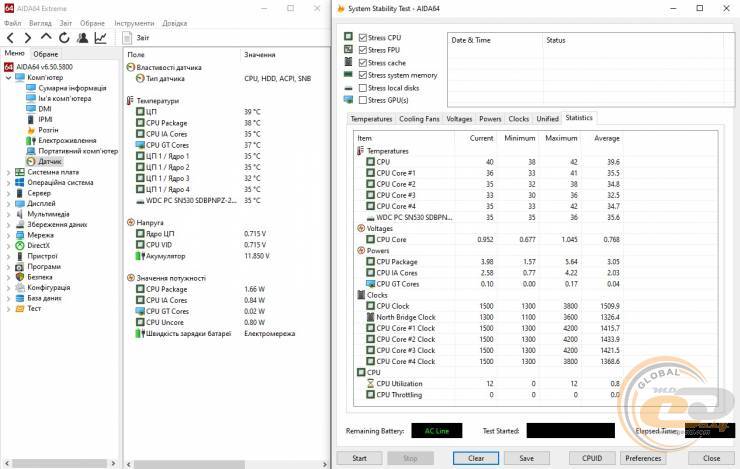Click the Save button
The image size is (740, 469).
pos(526,458)
